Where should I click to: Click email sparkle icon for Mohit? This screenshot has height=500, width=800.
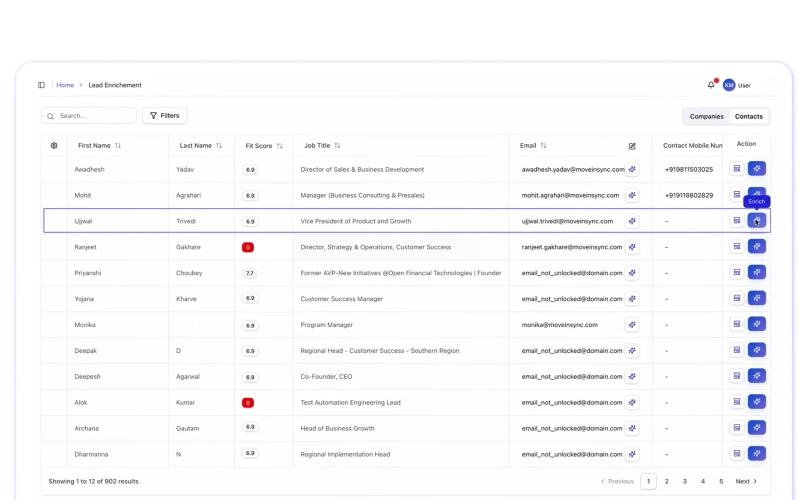coord(632,195)
